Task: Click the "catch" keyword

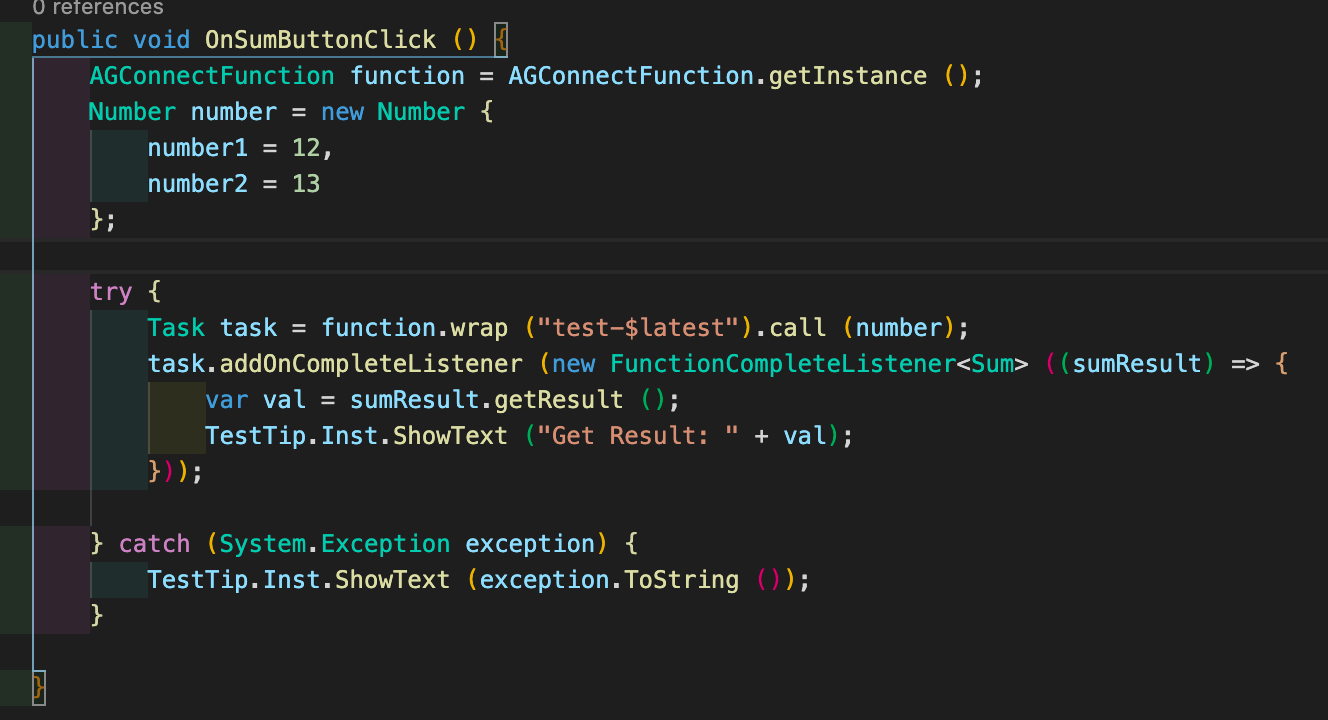Action: pos(154,544)
